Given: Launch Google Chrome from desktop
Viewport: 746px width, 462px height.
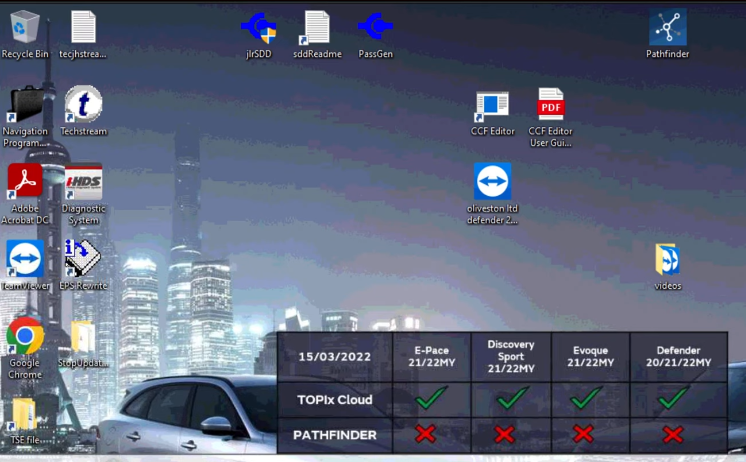Looking at the screenshot, I should [25, 335].
